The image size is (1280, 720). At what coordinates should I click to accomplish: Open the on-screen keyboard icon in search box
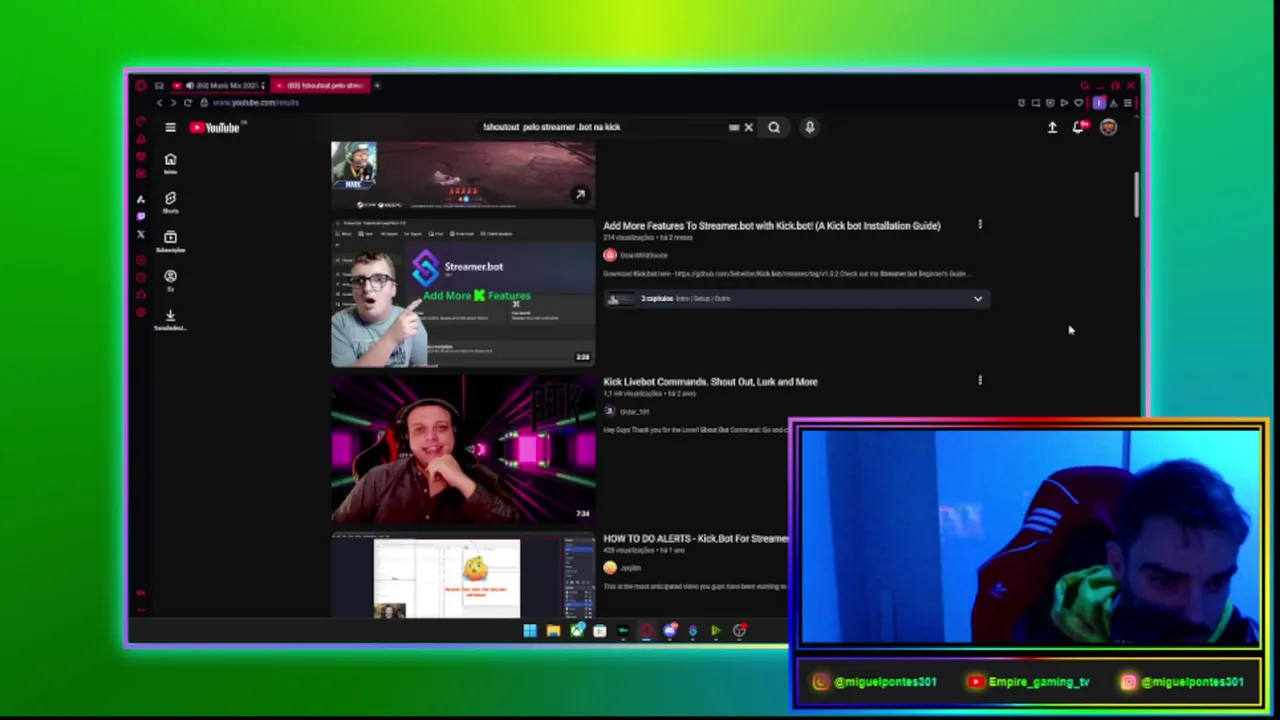734,127
